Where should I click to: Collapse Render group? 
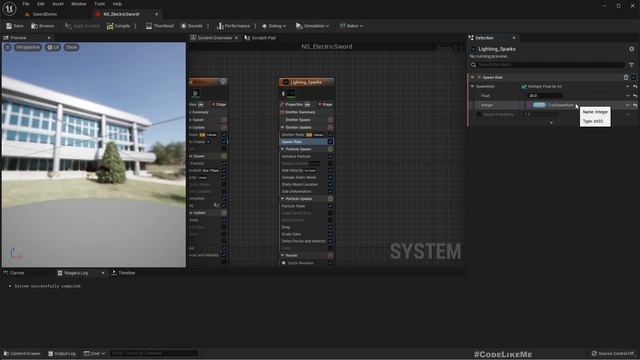[282, 256]
